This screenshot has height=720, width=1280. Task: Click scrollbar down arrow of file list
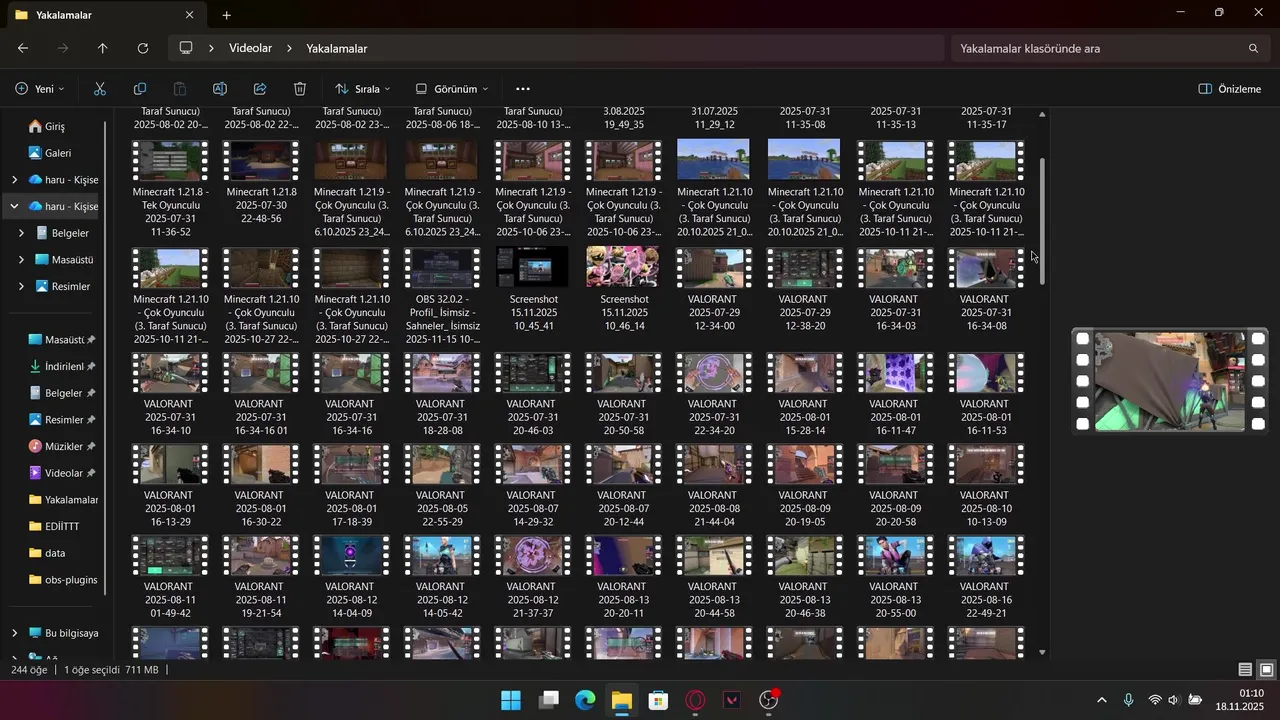[x=1043, y=653]
